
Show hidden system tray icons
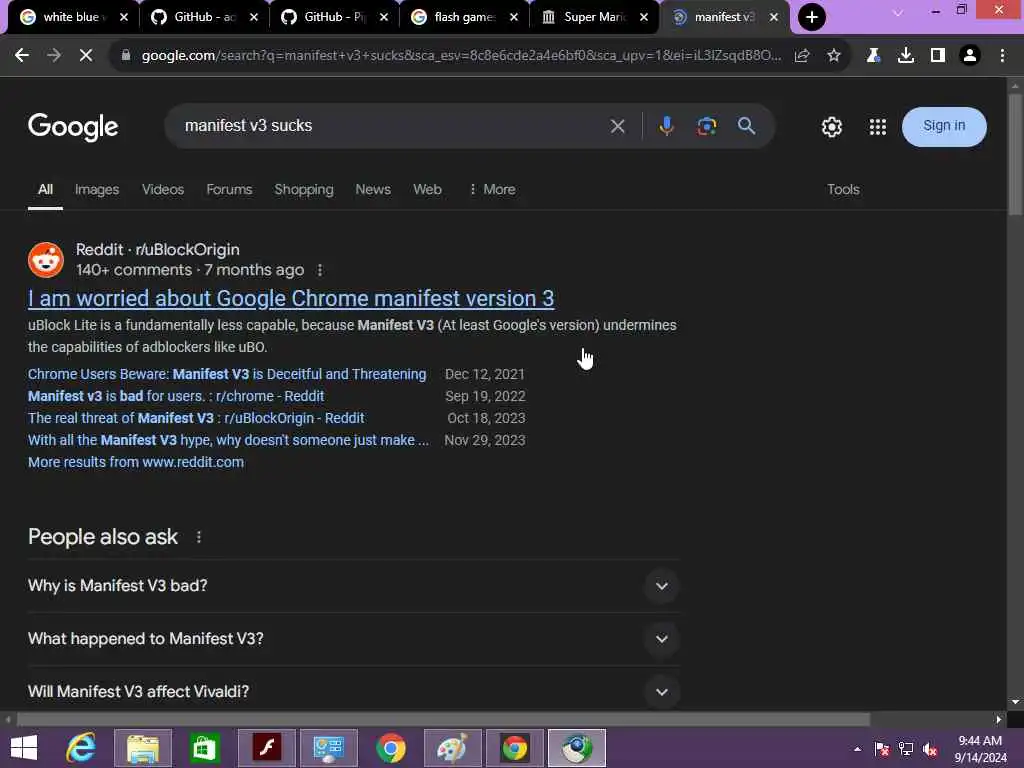click(x=857, y=749)
